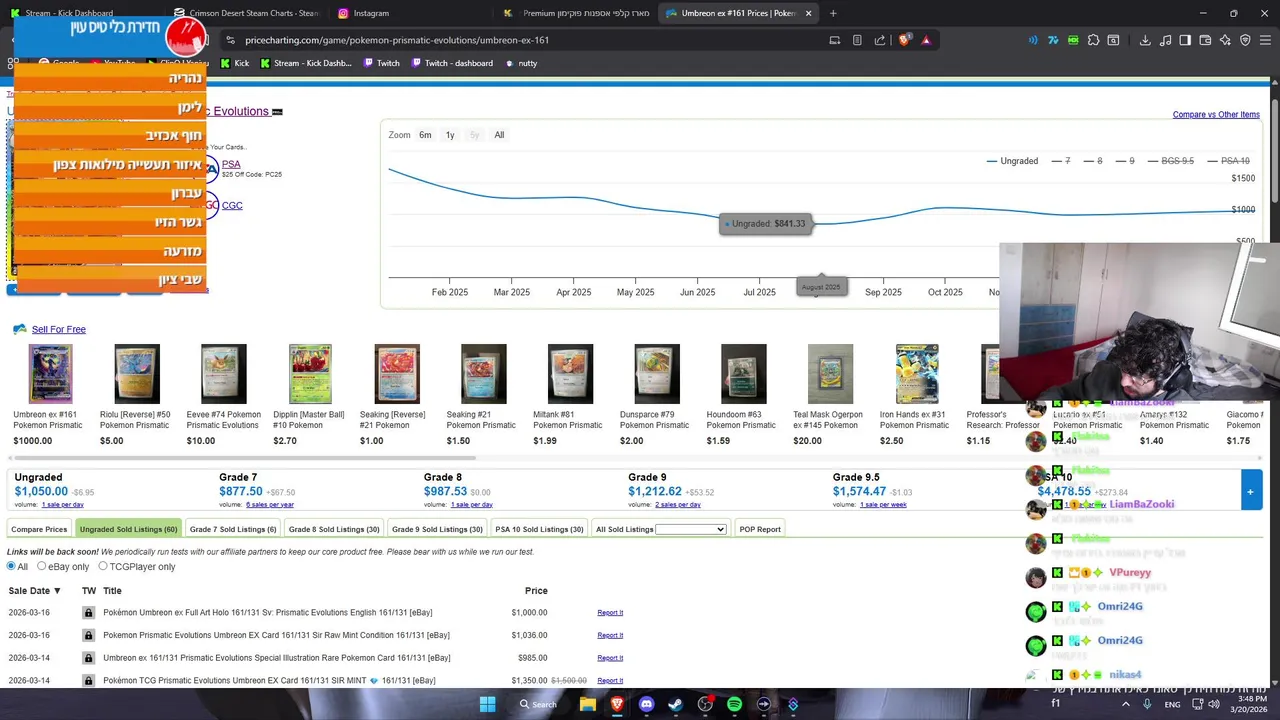Select the eBay only radio button
The image size is (1280, 720).
42,566
